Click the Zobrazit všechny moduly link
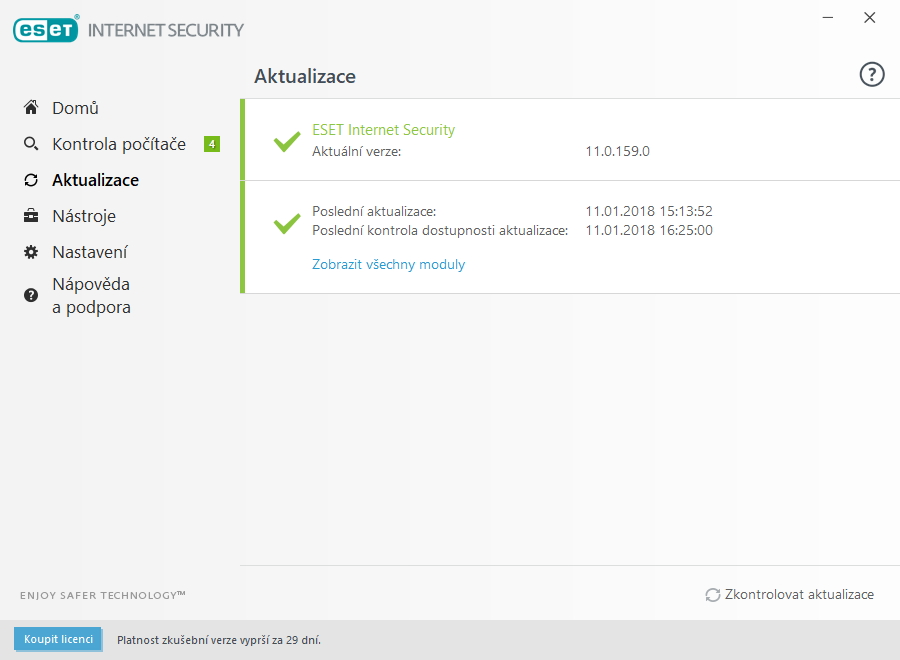This screenshot has height=660, width=900. pyautogui.click(x=388, y=265)
